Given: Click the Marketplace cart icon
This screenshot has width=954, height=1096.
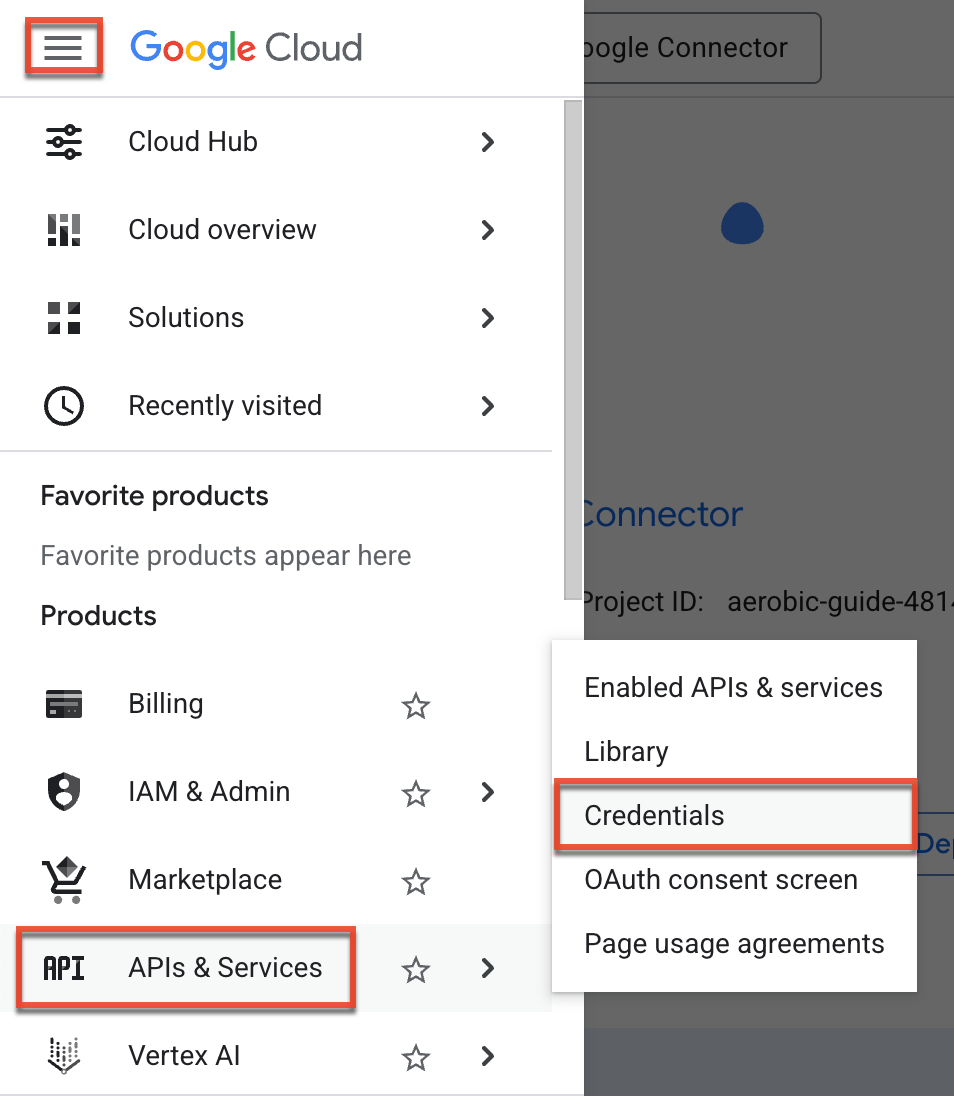Looking at the screenshot, I should [64, 880].
